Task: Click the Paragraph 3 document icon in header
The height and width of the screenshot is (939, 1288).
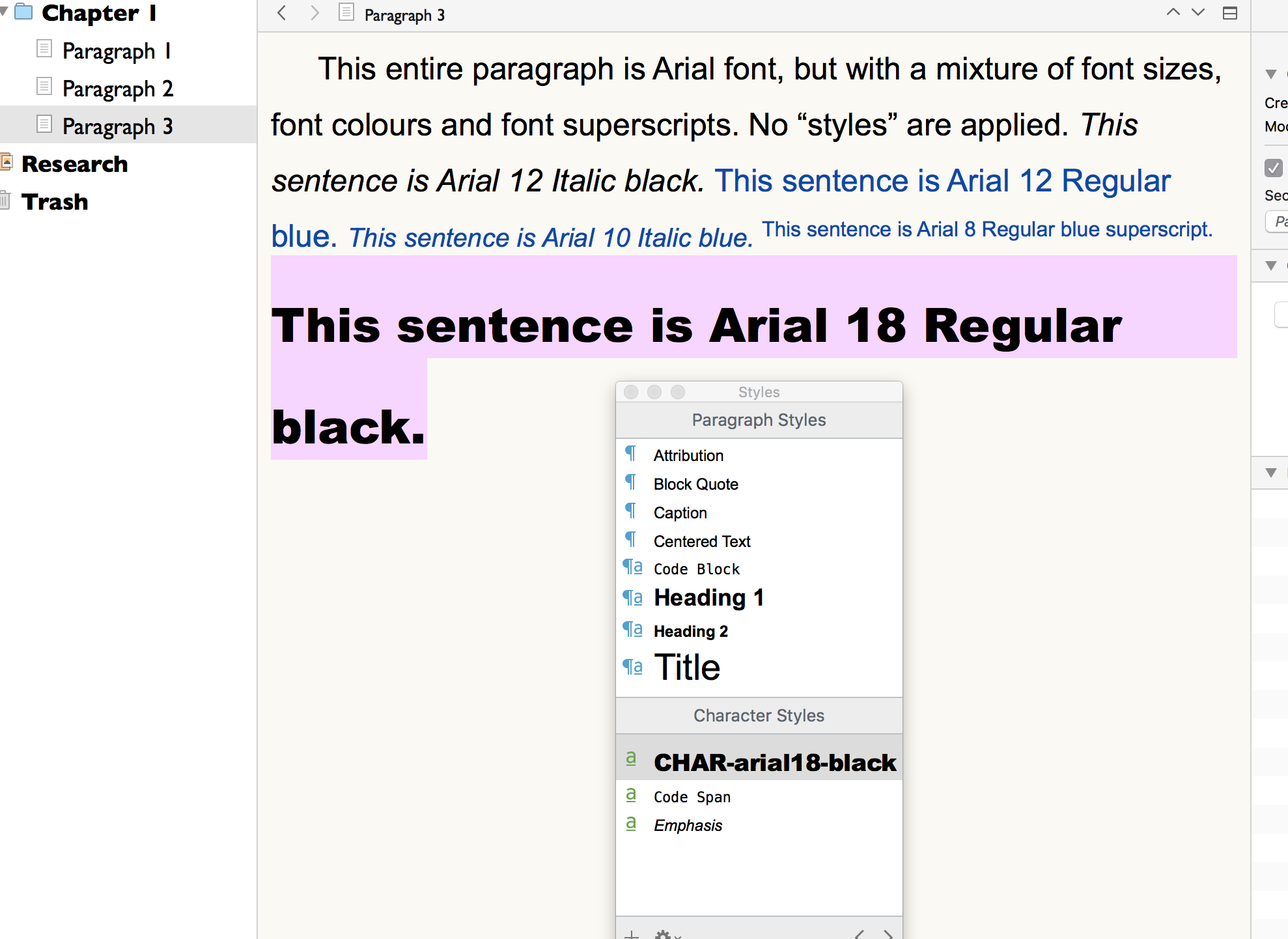Action: click(346, 13)
